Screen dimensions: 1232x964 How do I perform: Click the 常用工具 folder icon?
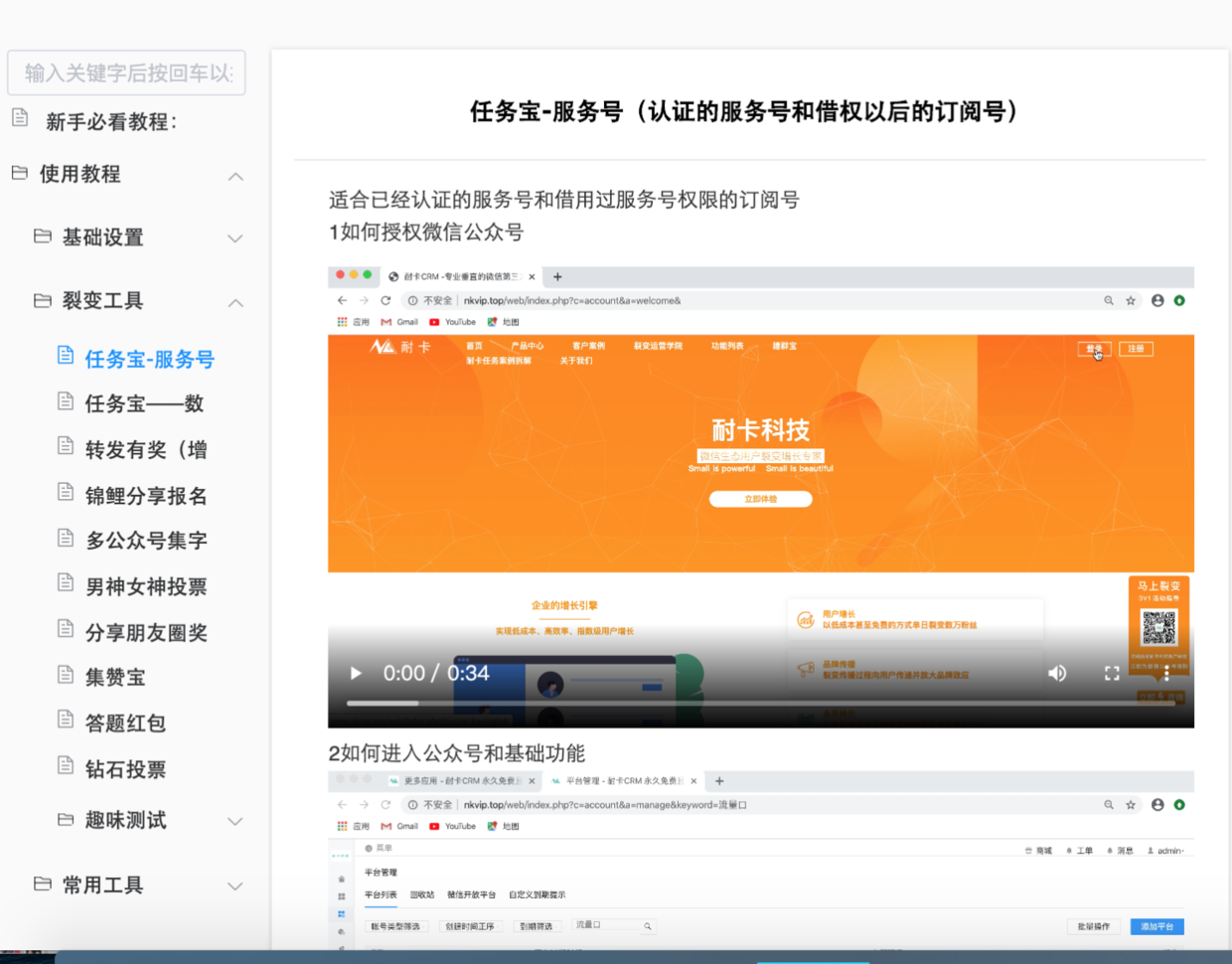pos(43,884)
